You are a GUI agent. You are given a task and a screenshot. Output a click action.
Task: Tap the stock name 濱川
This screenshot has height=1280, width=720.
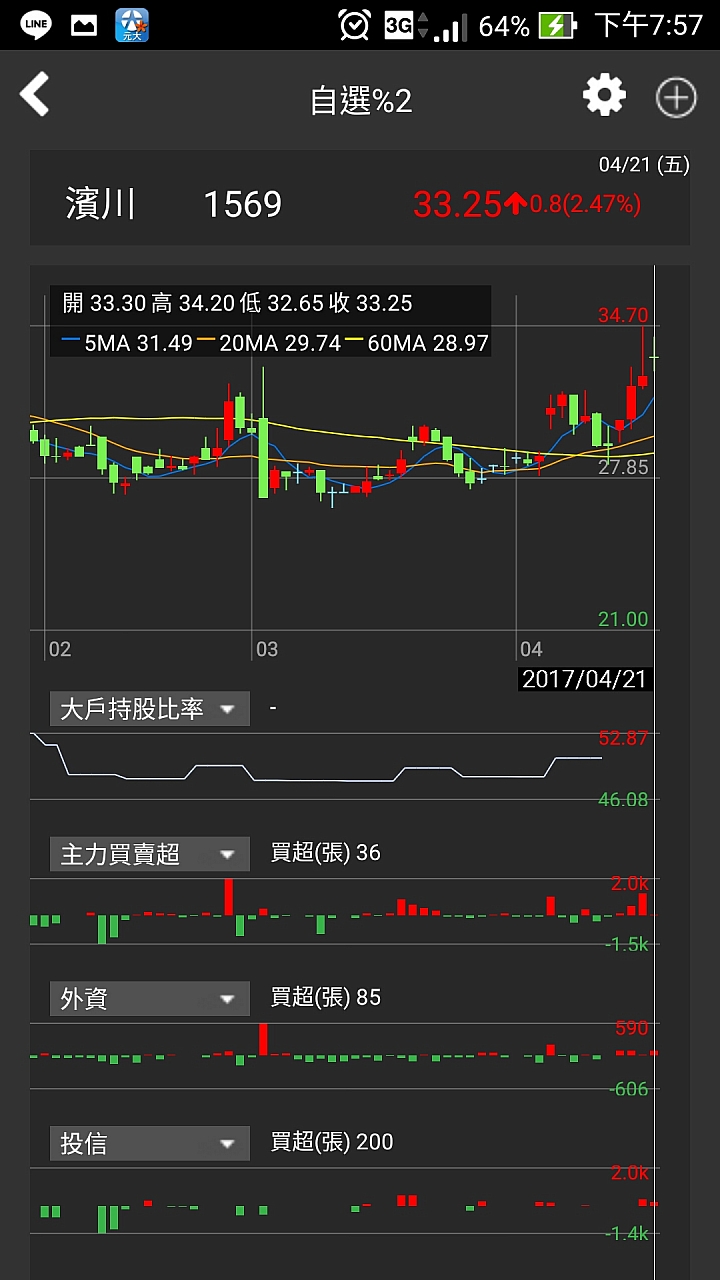pyautogui.click(x=100, y=204)
